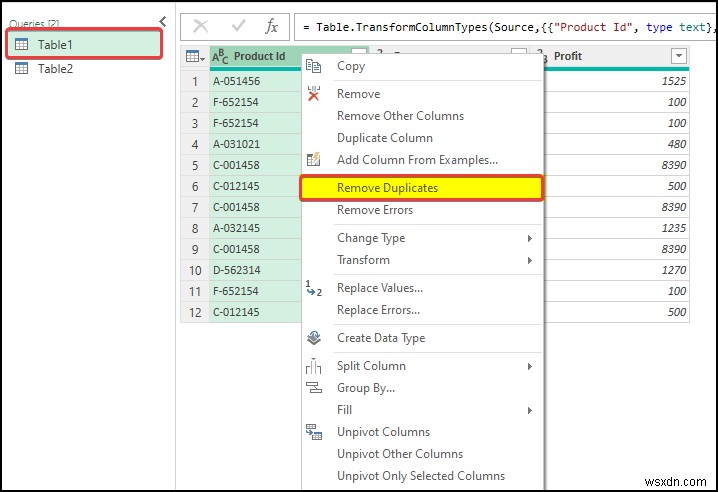Open the Profit column filter dropdown
The image size is (718, 492).
pos(679,56)
